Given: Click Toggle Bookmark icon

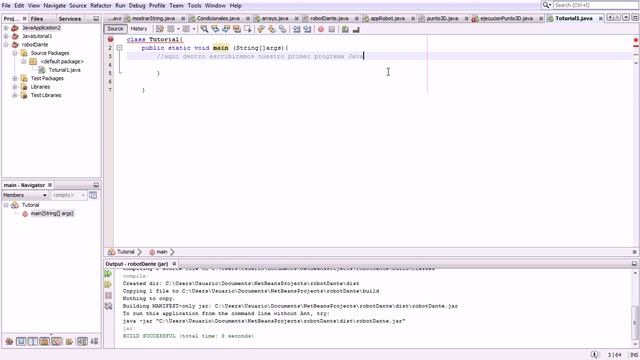Looking at the screenshot, I should pyautogui.click(x=282, y=29).
